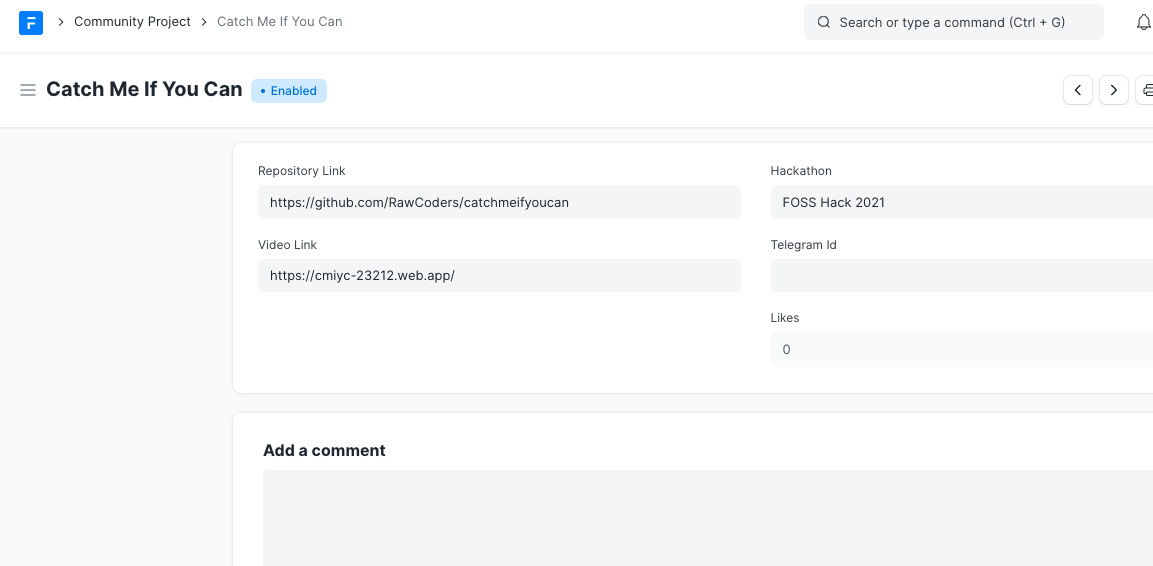The image size is (1153, 566).
Task: Click the print icon
Action: coord(1146,90)
